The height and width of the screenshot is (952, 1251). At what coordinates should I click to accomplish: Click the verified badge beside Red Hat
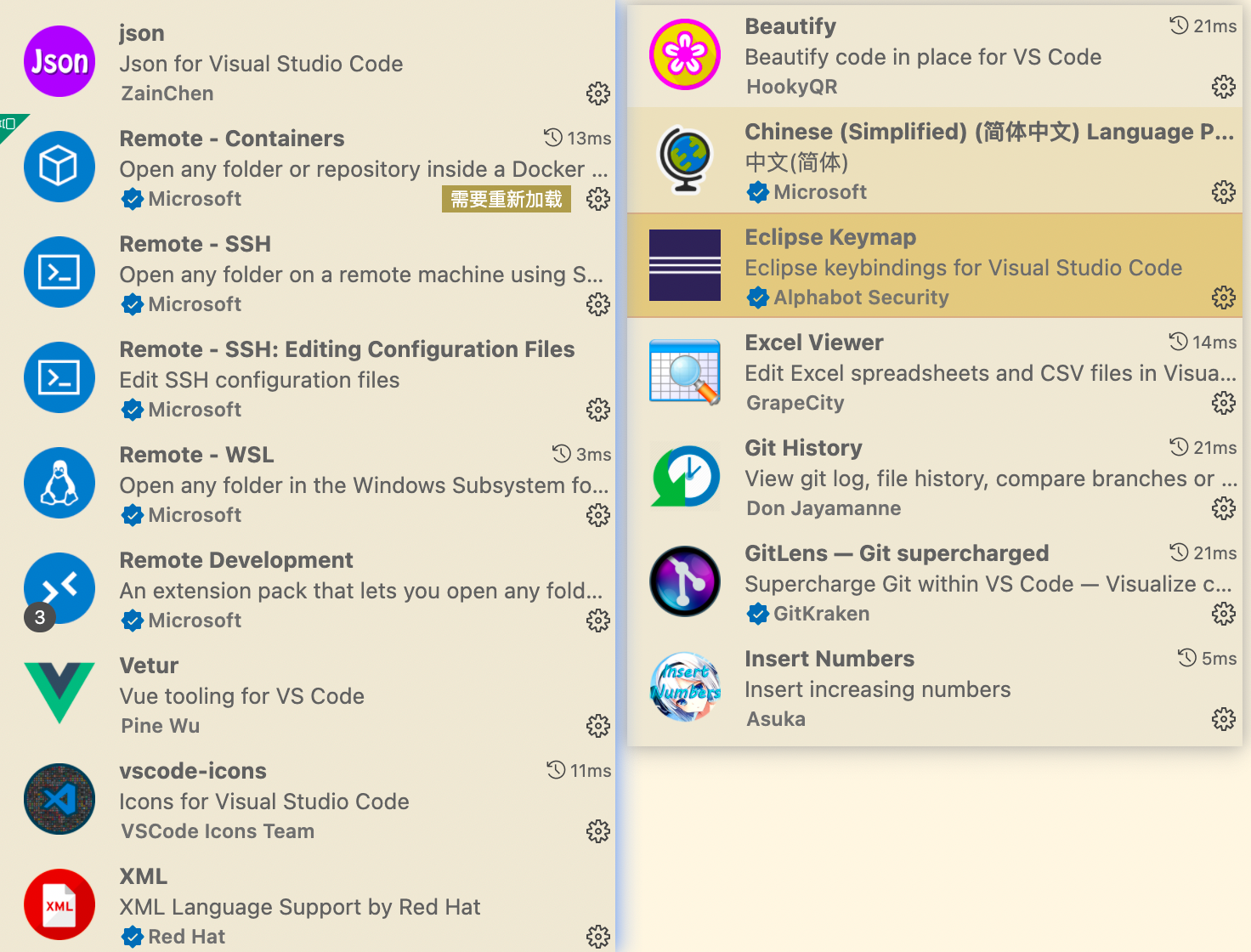(x=133, y=937)
